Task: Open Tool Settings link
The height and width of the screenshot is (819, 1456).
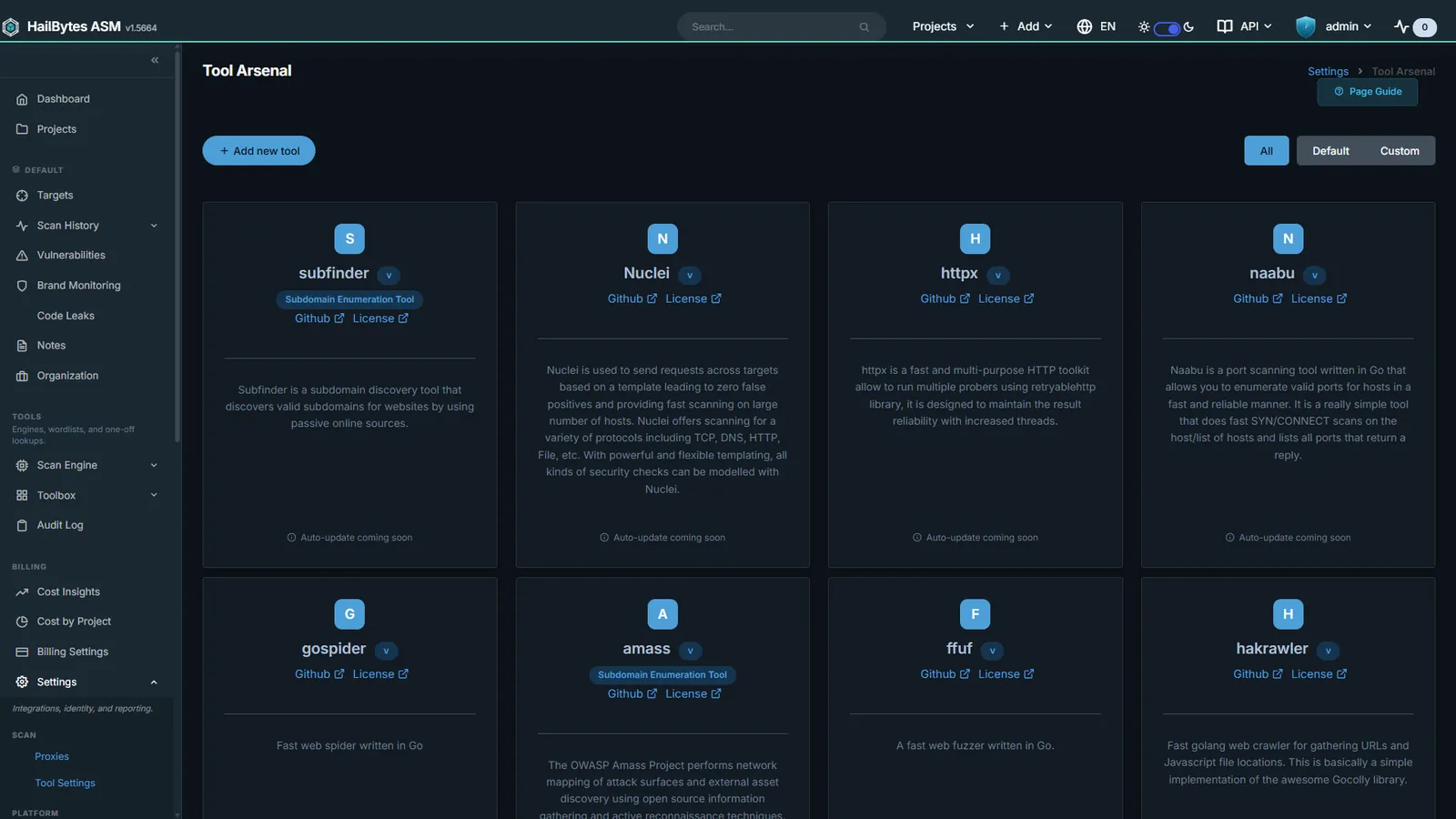Action: [65, 784]
